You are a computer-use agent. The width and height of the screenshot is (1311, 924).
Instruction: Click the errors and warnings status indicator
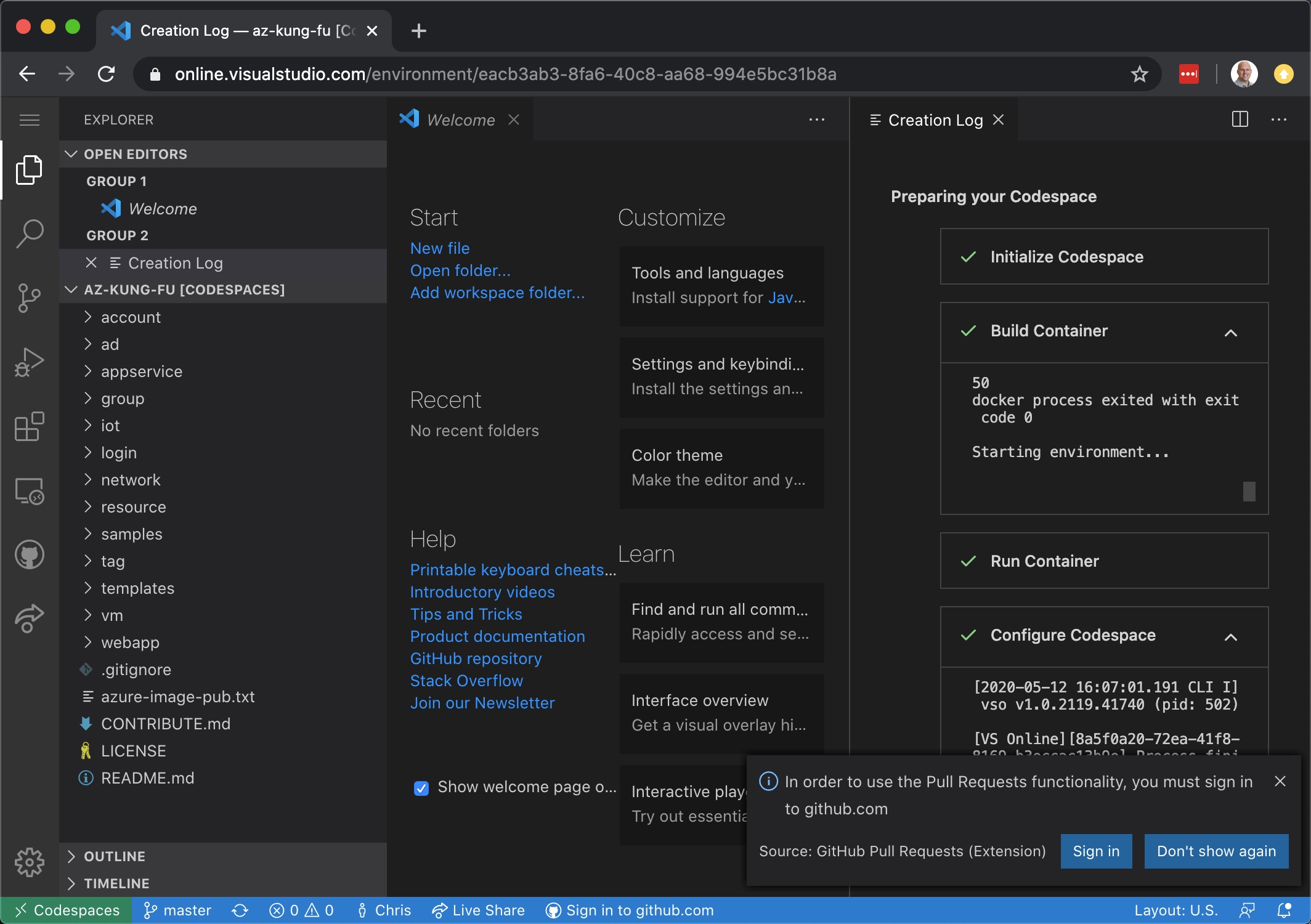[x=301, y=910]
